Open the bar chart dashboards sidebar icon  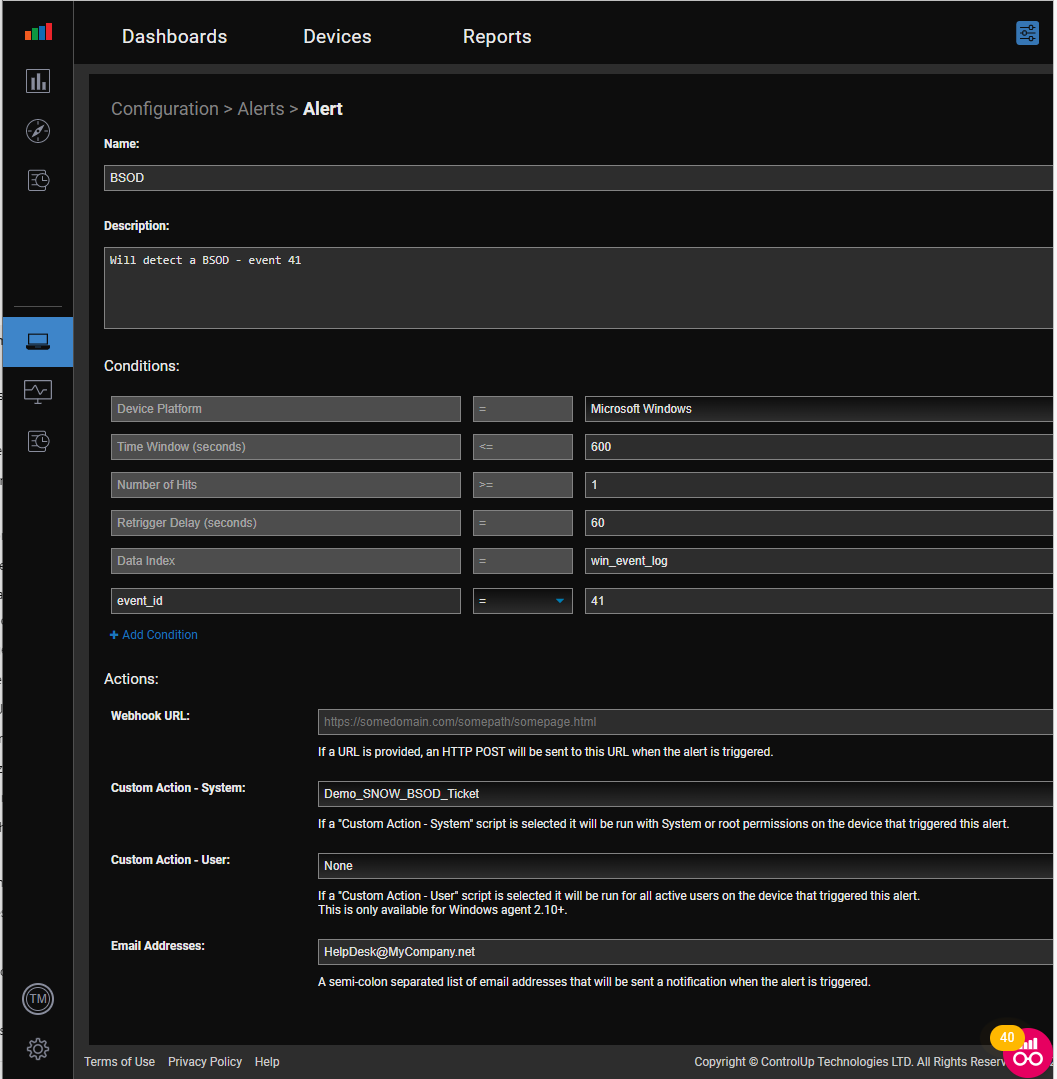click(x=38, y=81)
